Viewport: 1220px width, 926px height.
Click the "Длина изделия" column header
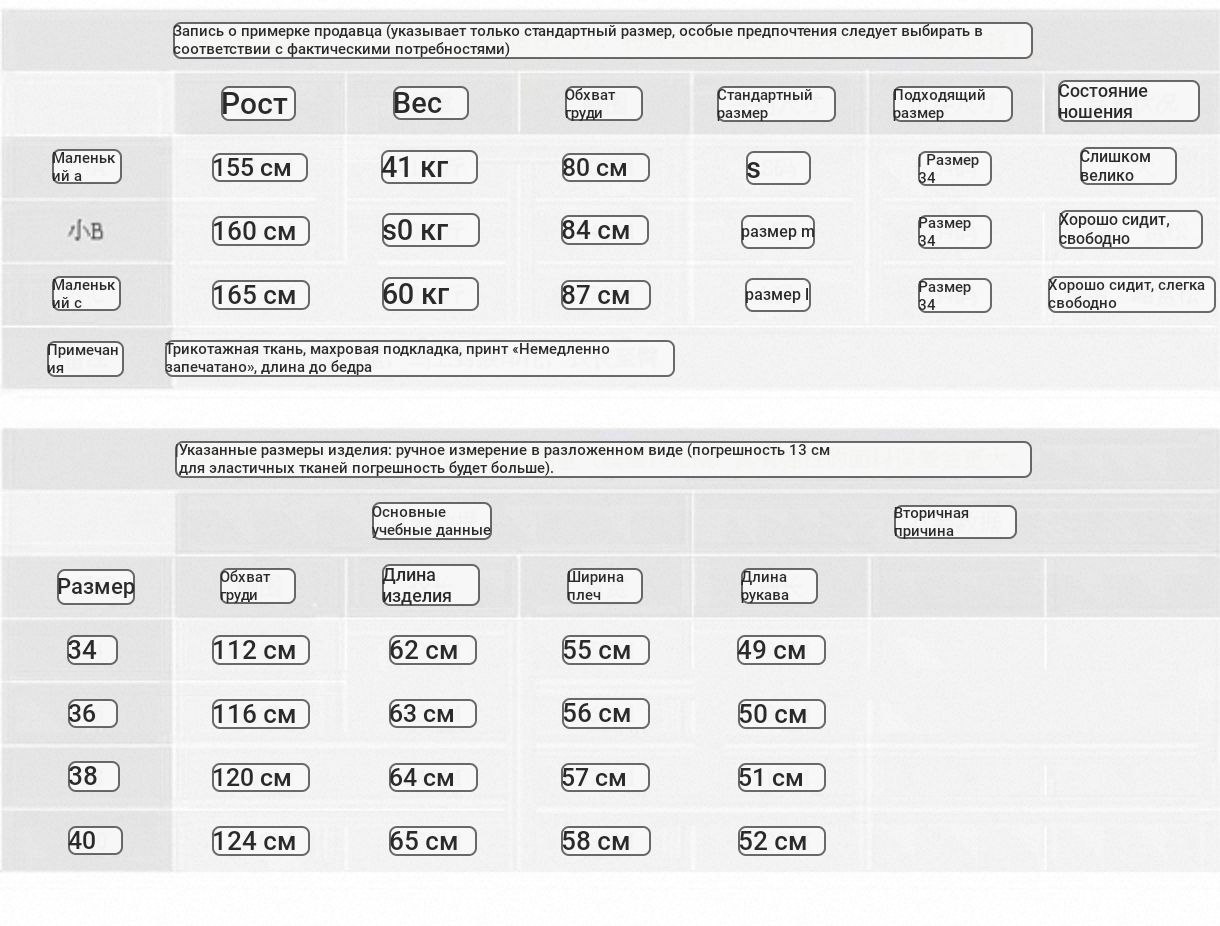[430, 586]
